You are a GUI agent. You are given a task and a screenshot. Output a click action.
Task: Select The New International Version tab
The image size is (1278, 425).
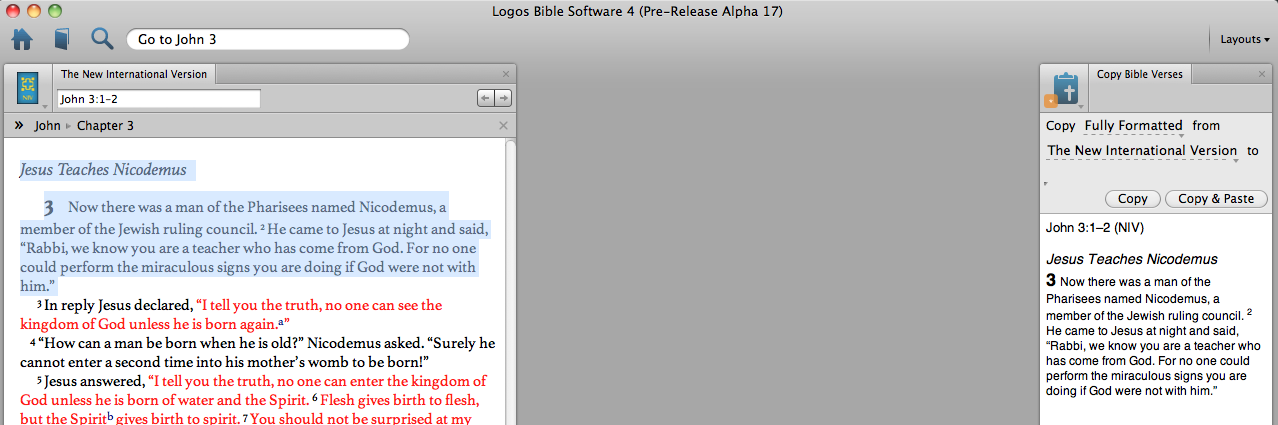[x=134, y=74]
